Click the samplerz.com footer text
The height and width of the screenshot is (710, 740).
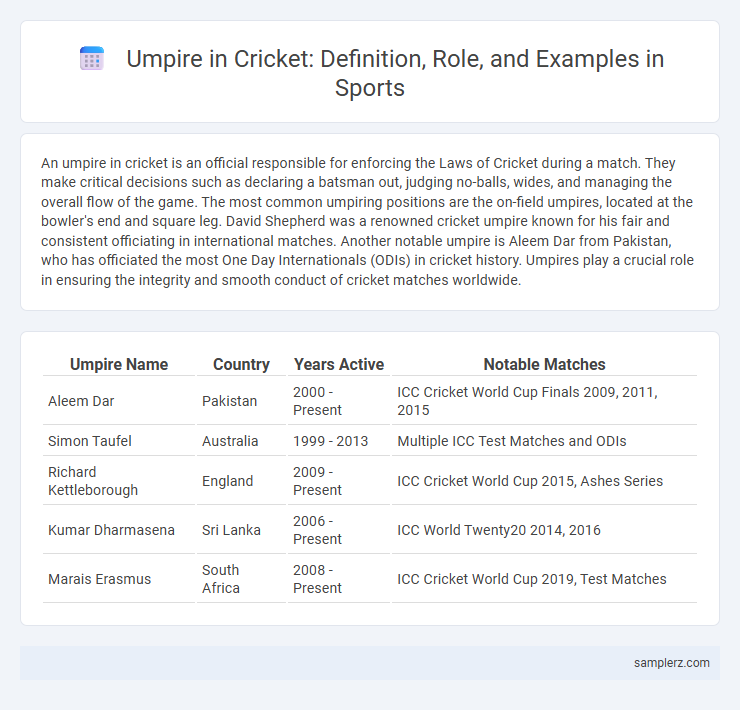pos(672,663)
